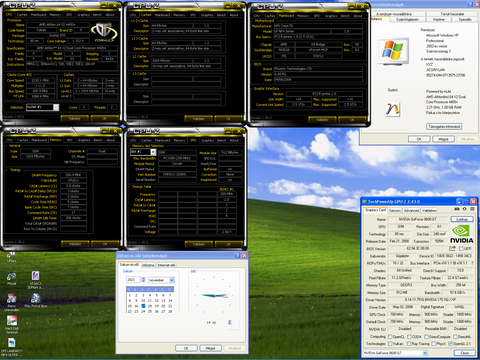480x360 pixels.
Task: Open the Időzóna tab in date dialog
Action: 148,265
